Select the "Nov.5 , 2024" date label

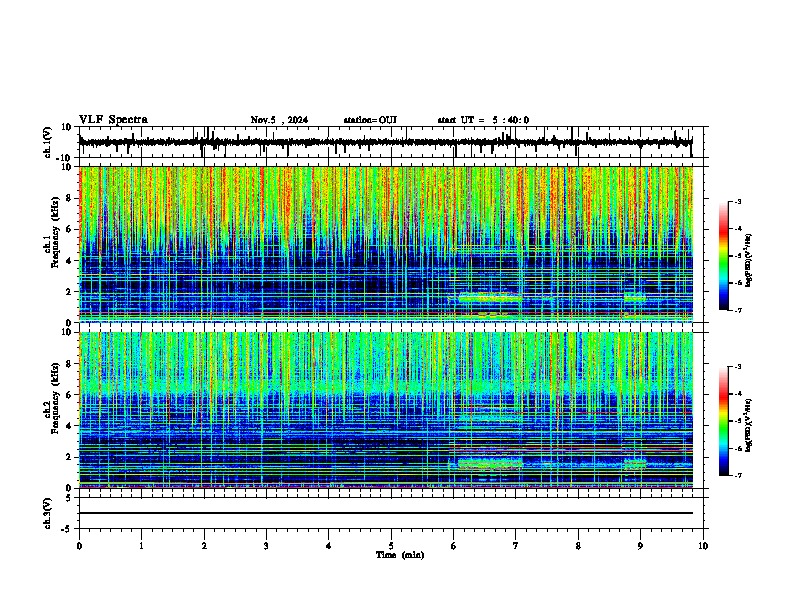tap(279, 120)
